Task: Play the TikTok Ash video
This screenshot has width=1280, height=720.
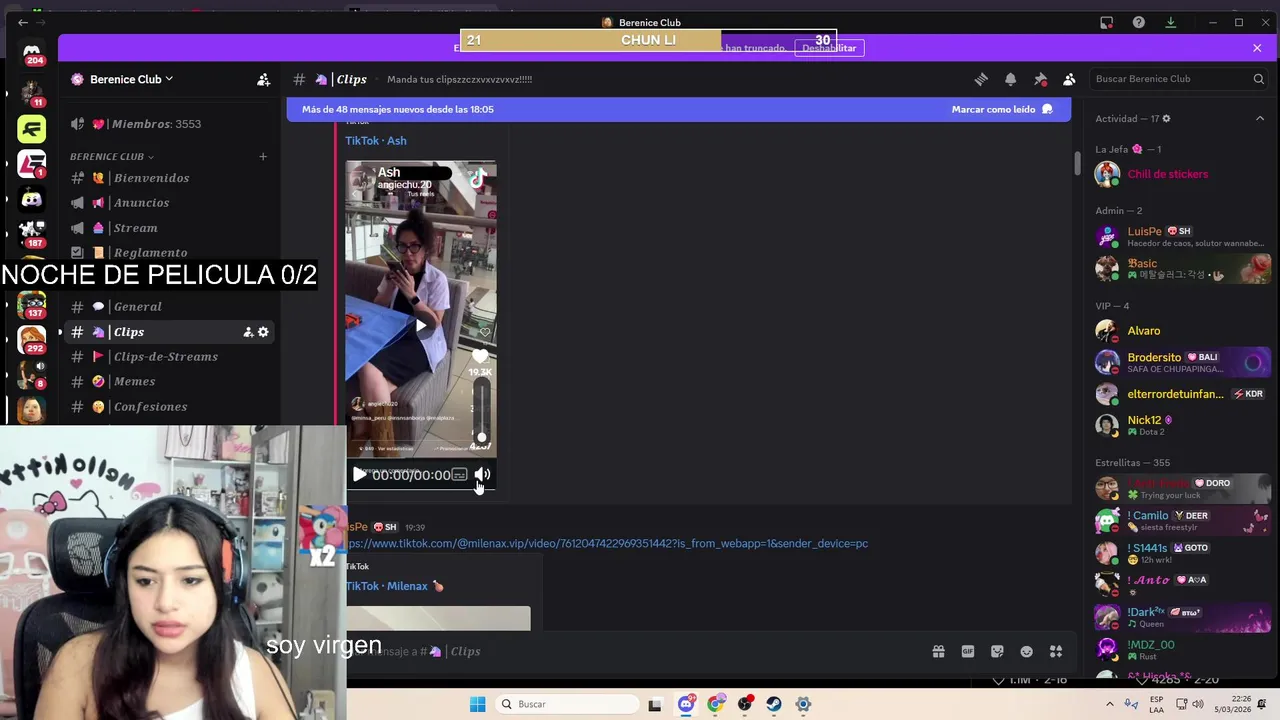Action: tap(359, 475)
